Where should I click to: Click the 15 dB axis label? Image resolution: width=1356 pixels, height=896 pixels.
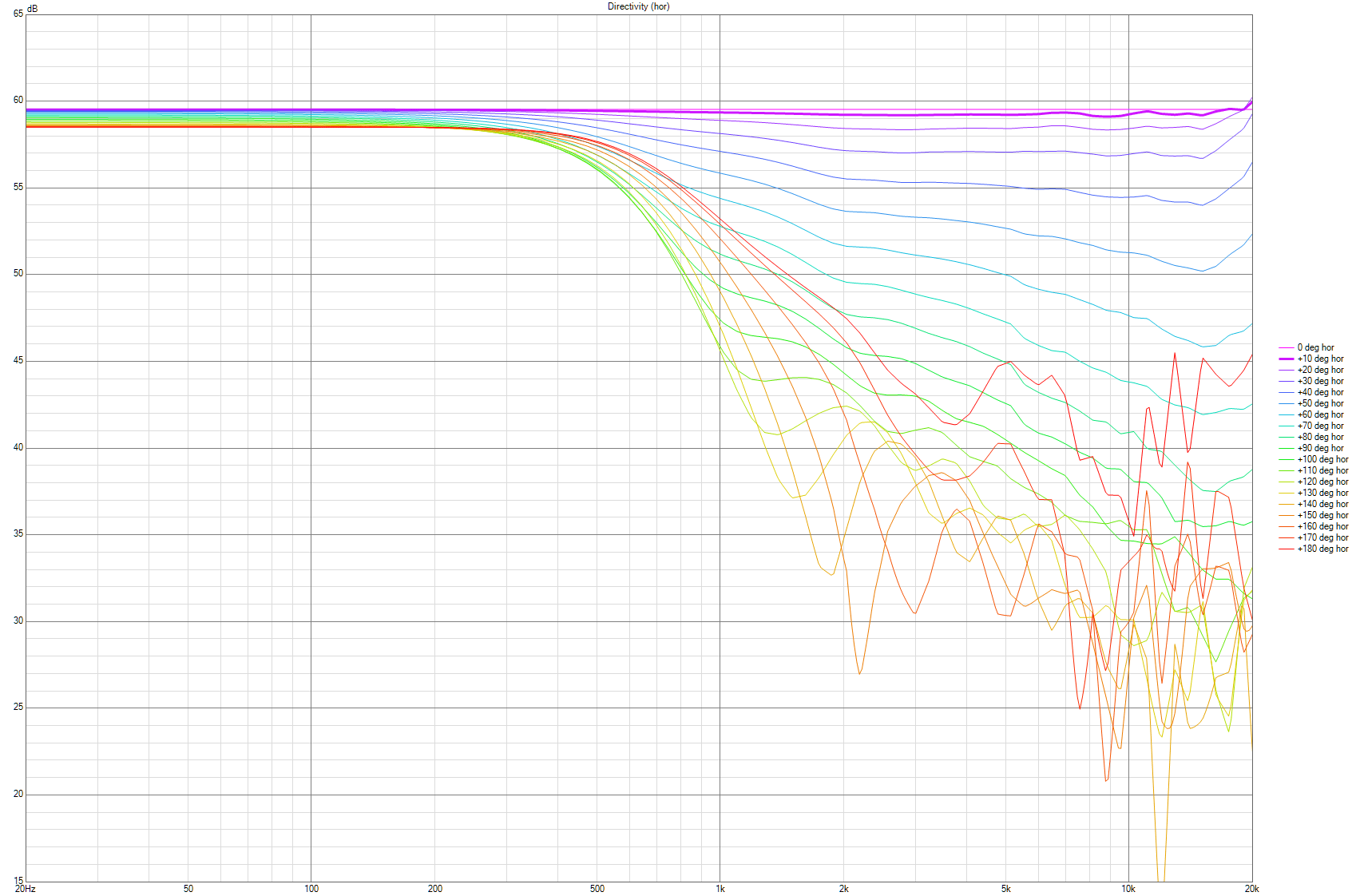(18, 881)
